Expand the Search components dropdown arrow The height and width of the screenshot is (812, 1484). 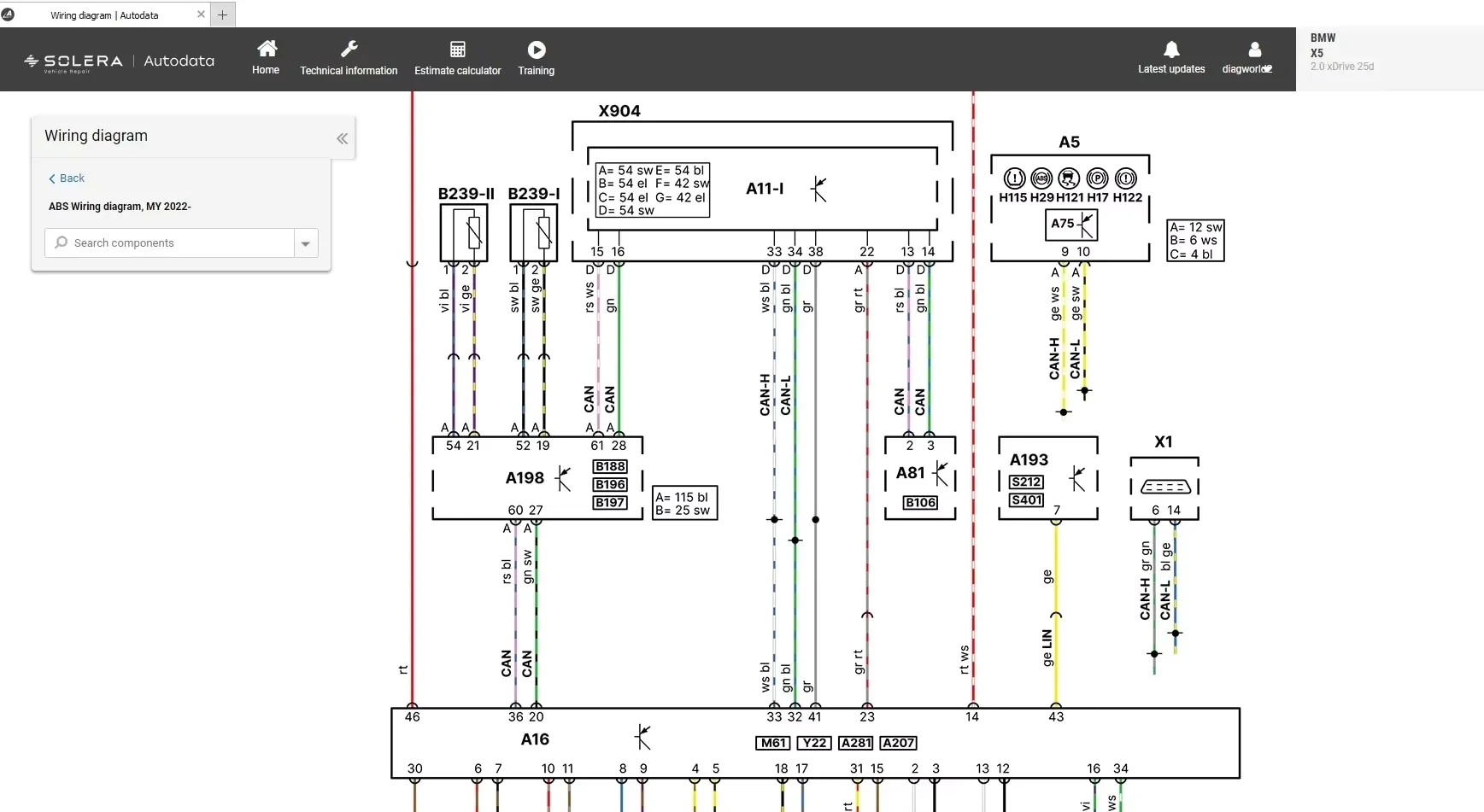pyautogui.click(x=305, y=243)
